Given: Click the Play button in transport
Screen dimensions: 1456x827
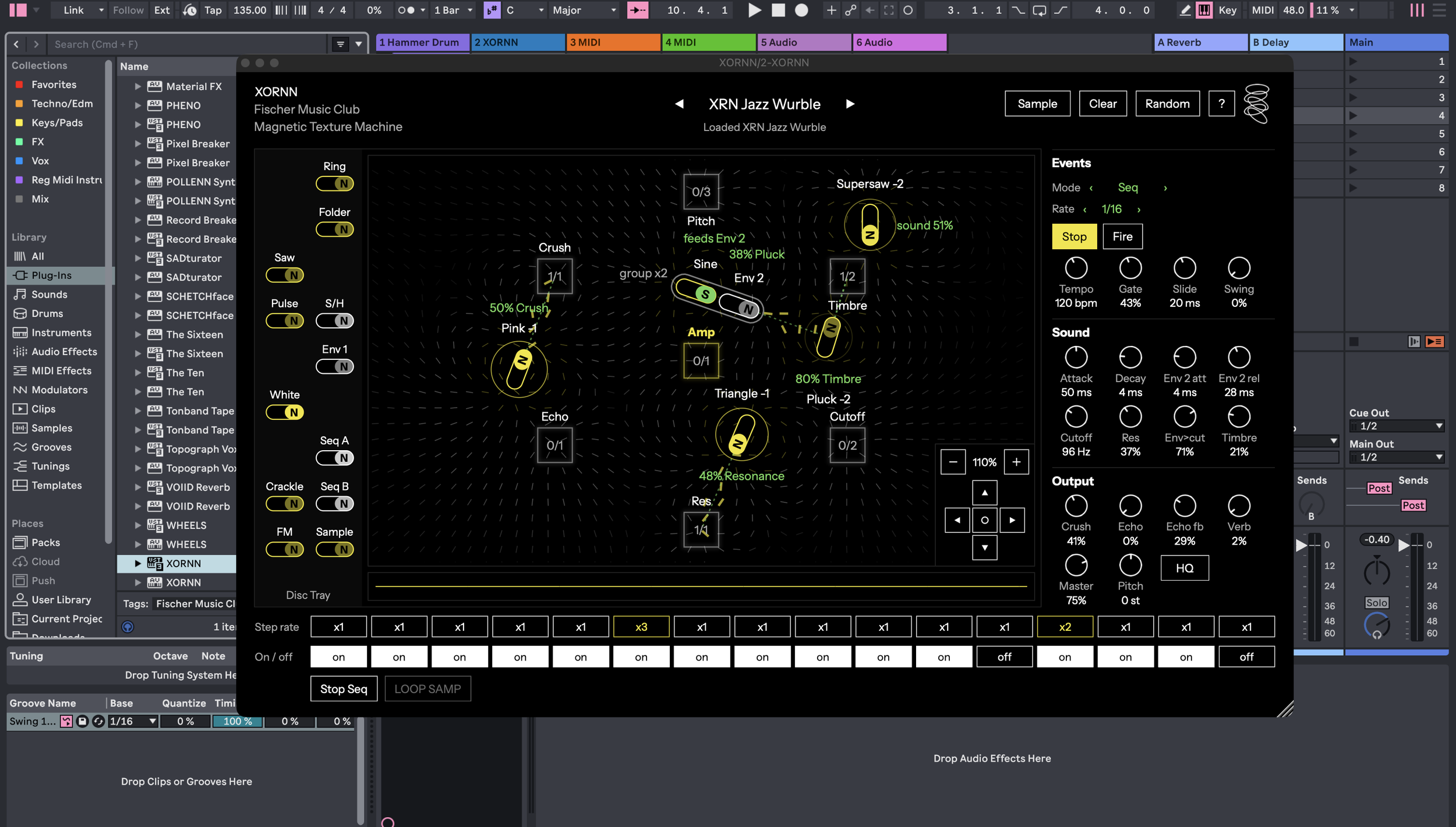Looking at the screenshot, I should pos(754,10).
